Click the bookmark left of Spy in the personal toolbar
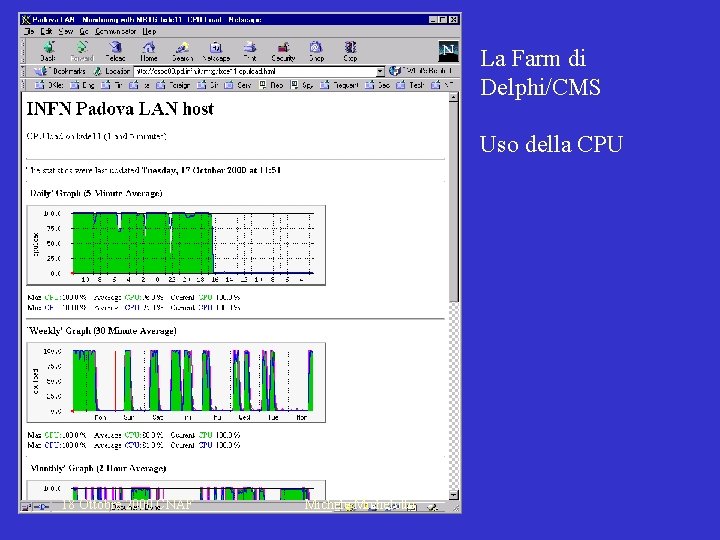 (271, 85)
